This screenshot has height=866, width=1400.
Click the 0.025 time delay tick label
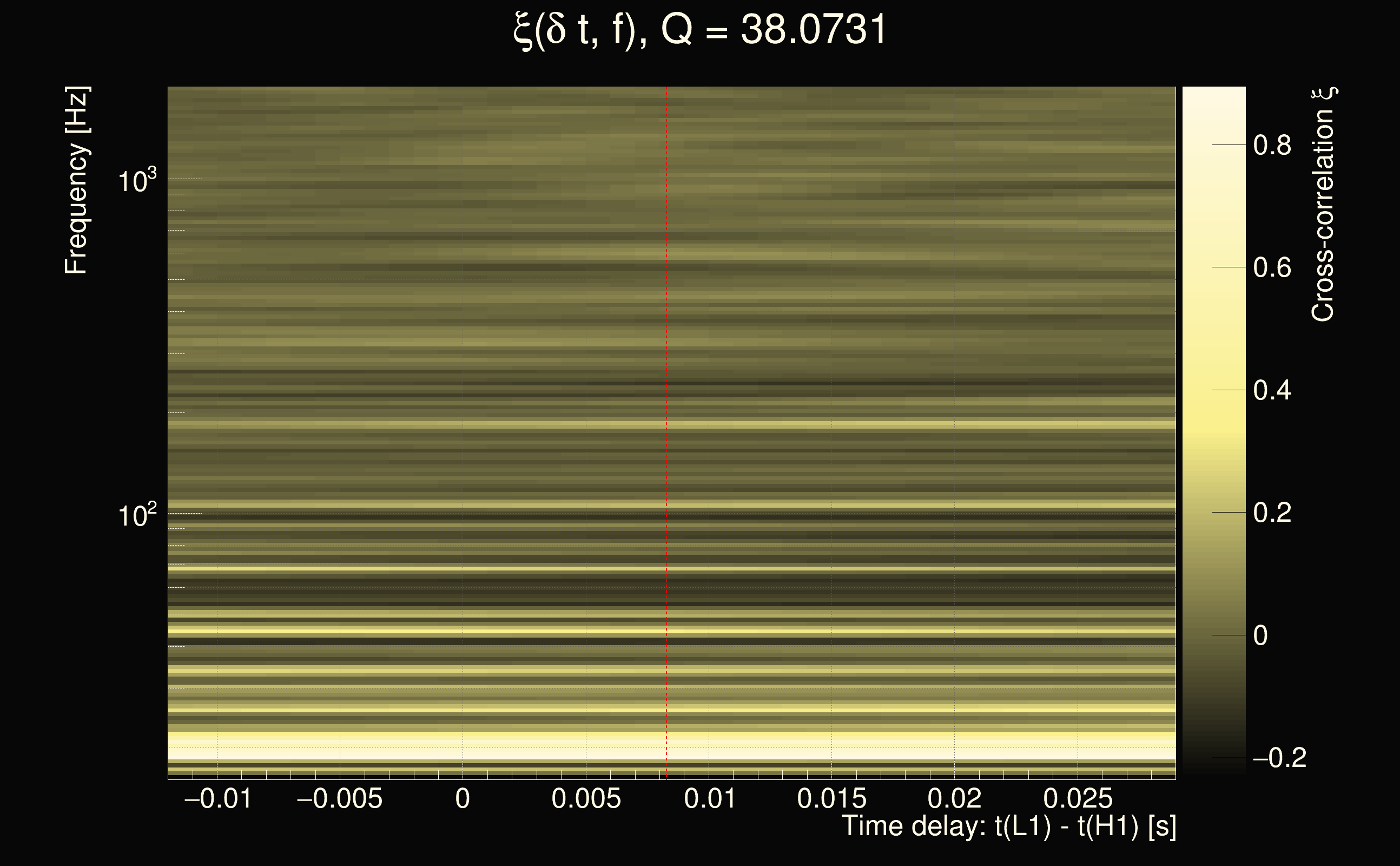(1078, 798)
